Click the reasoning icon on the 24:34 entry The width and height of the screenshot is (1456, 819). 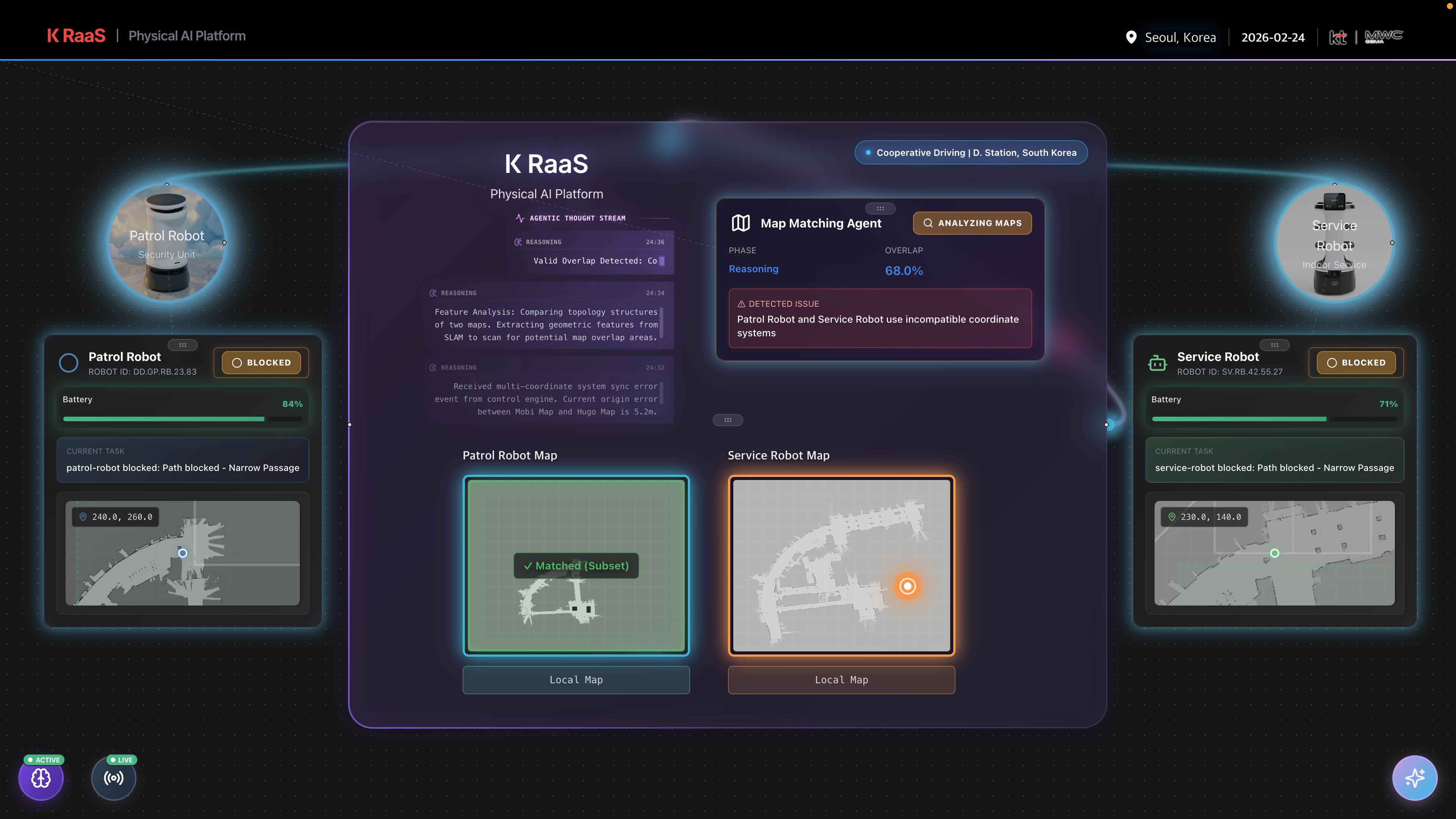pyautogui.click(x=433, y=293)
